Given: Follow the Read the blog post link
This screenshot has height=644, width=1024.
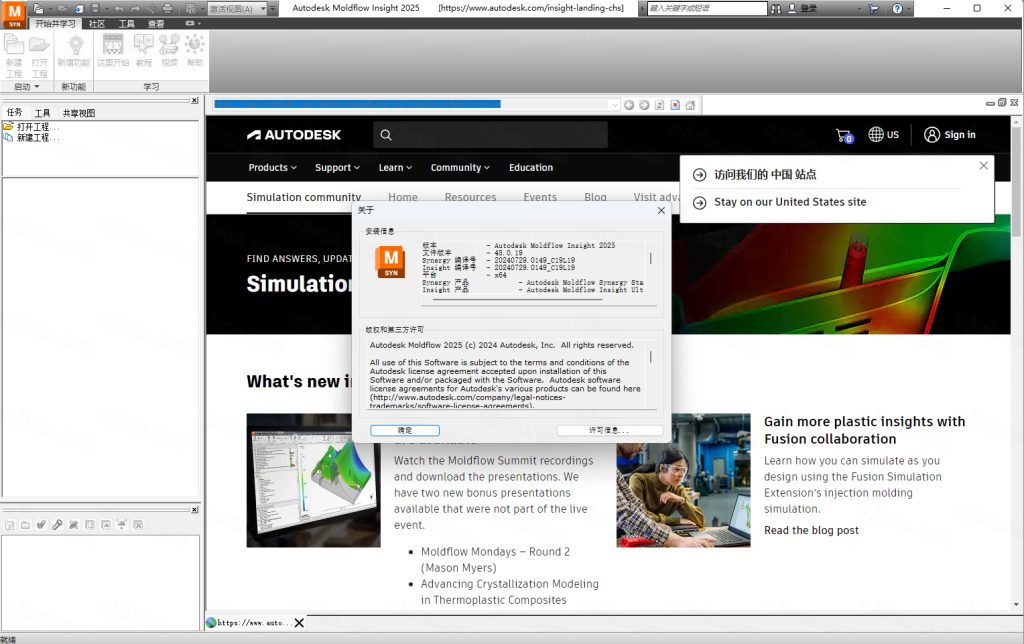Looking at the screenshot, I should 811,530.
